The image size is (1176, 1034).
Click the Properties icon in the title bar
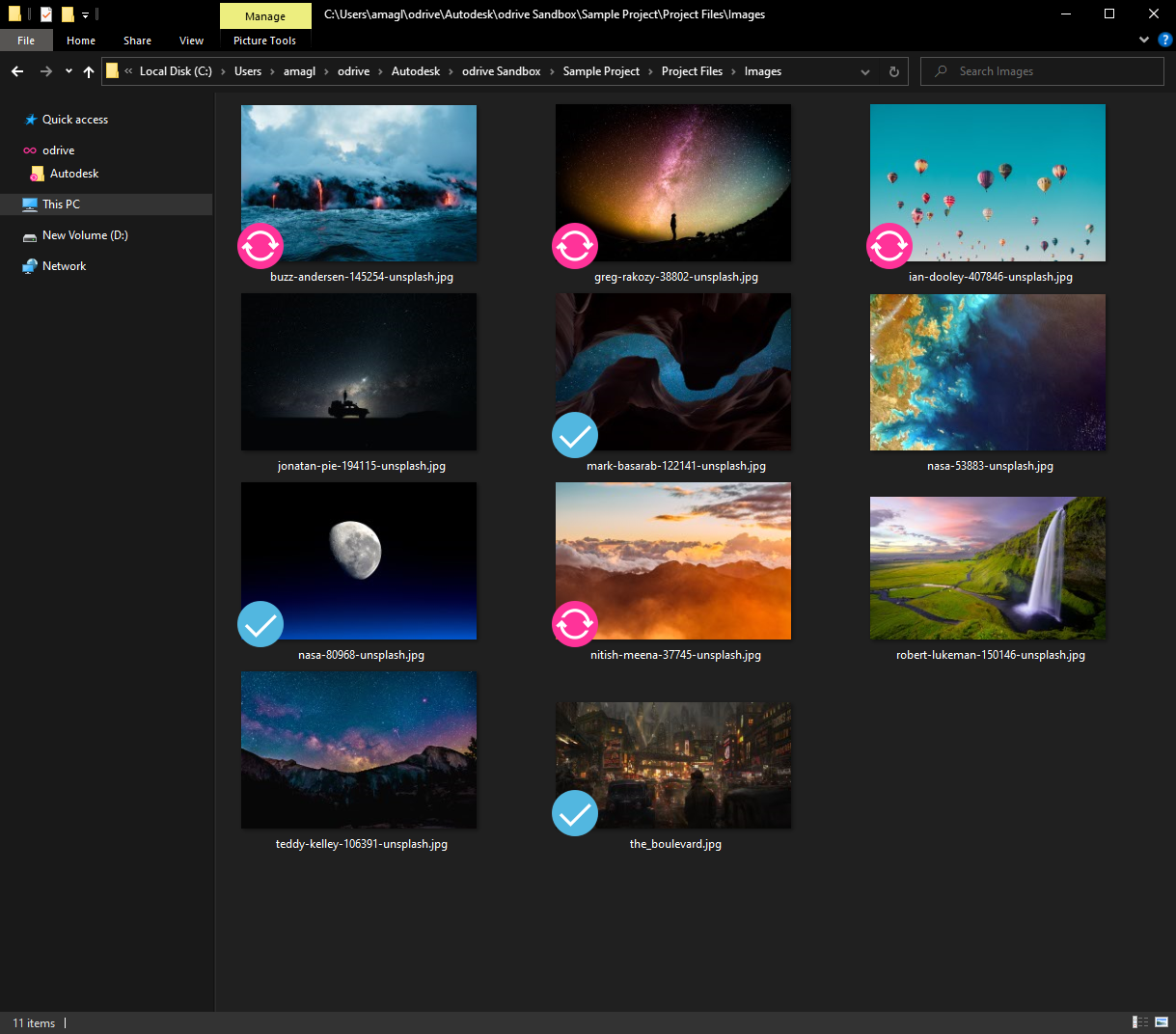[x=45, y=14]
